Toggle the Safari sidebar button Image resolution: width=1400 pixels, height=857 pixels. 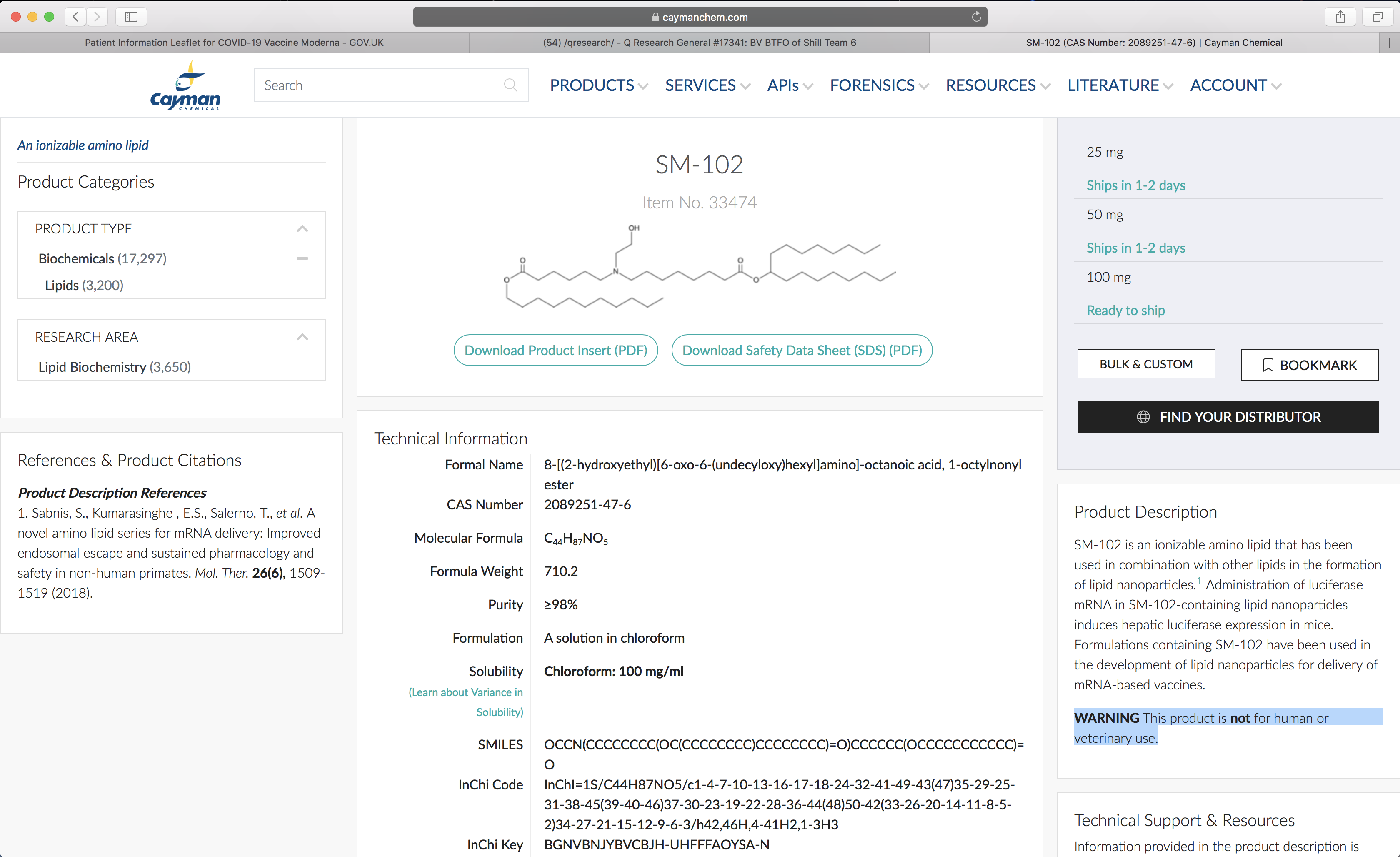(x=131, y=17)
